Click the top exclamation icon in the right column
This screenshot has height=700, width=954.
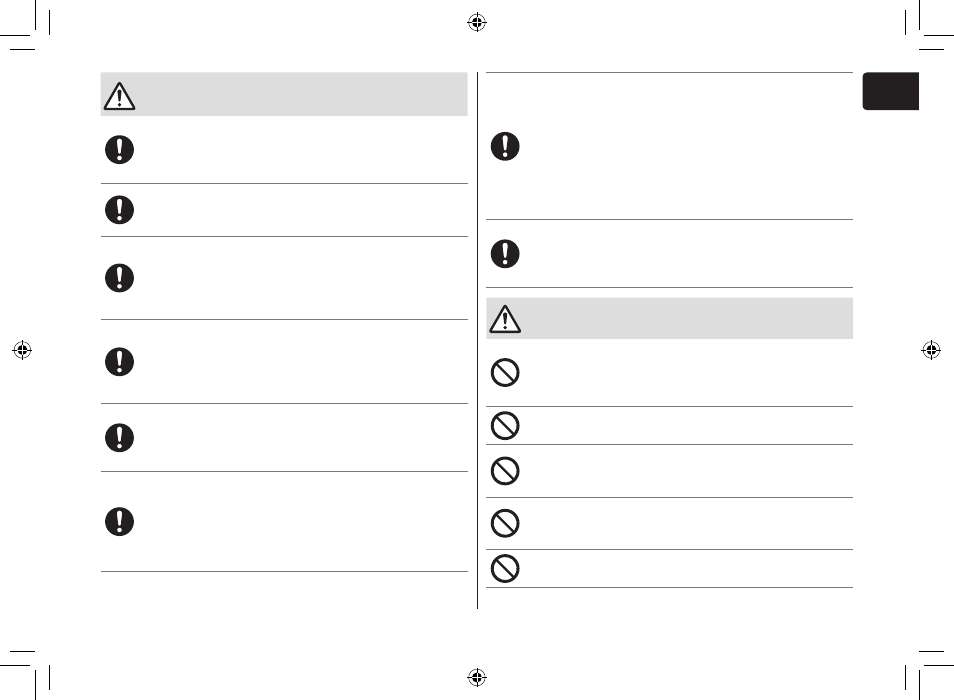pos(505,146)
